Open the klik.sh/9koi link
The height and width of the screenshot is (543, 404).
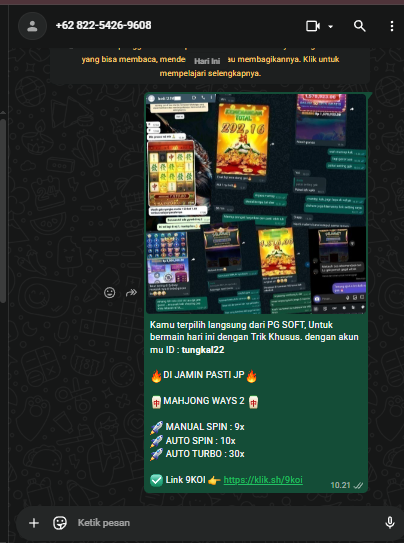click(263, 480)
